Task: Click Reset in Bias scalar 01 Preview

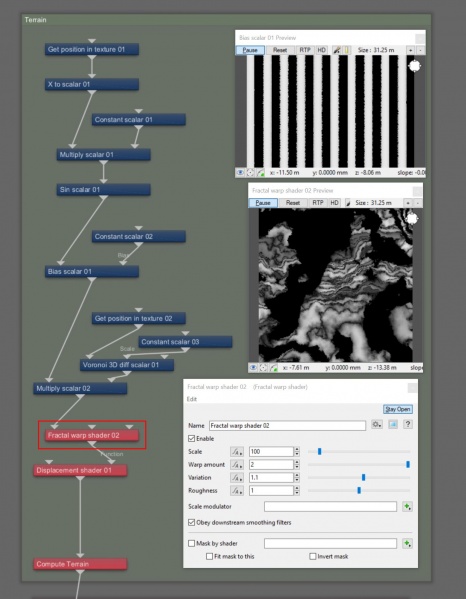Action: [x=280, y=50]
